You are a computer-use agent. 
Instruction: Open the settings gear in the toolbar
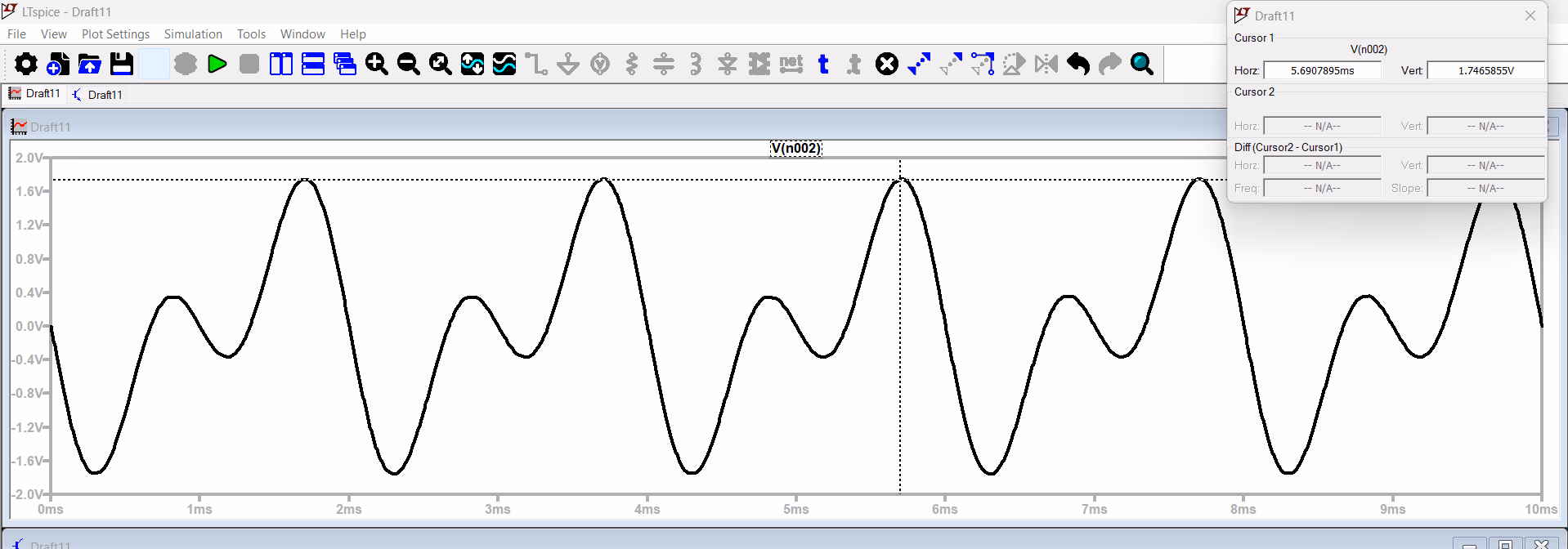coord(26,64)
